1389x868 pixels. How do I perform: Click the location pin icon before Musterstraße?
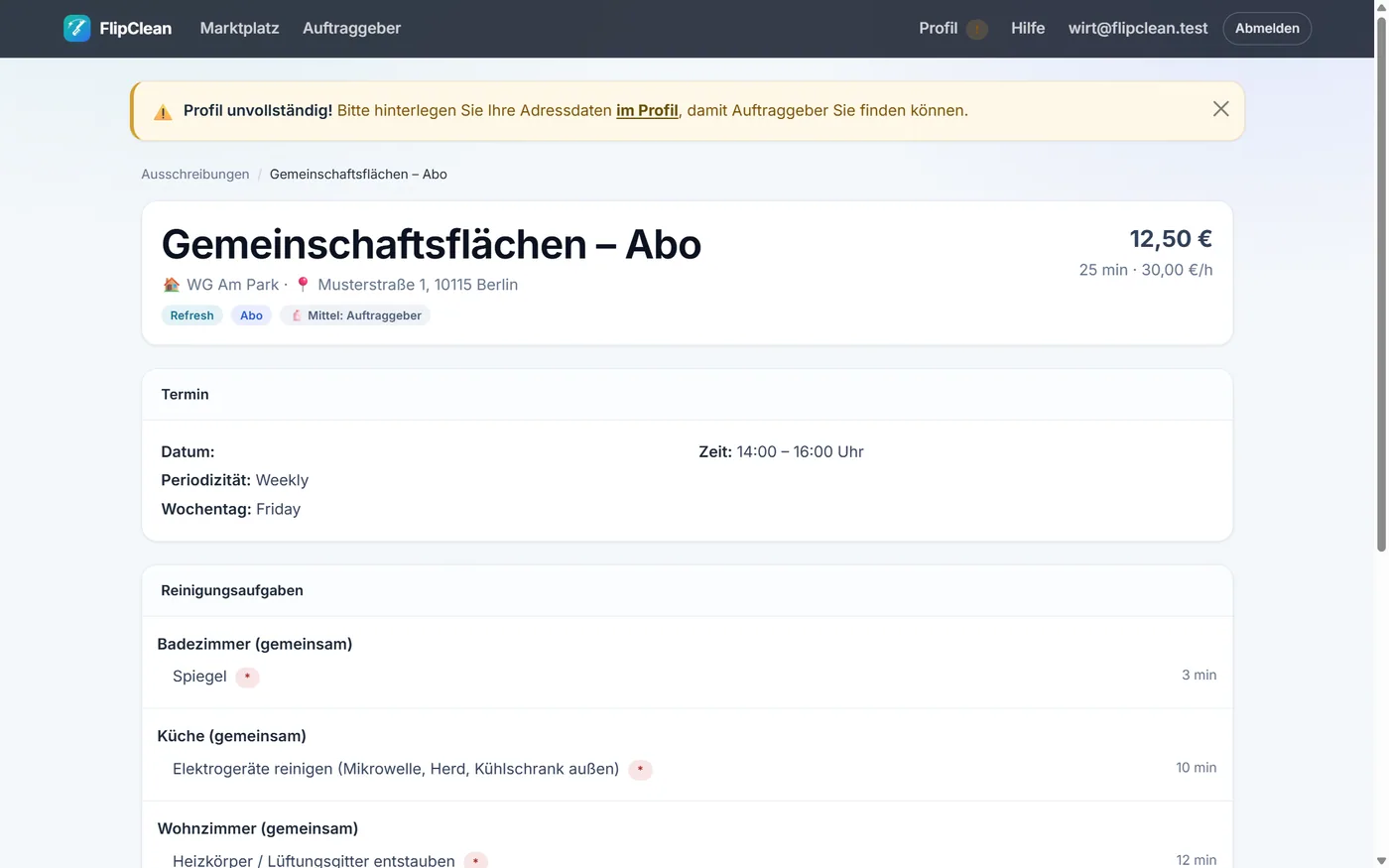[x=304, y=285]
